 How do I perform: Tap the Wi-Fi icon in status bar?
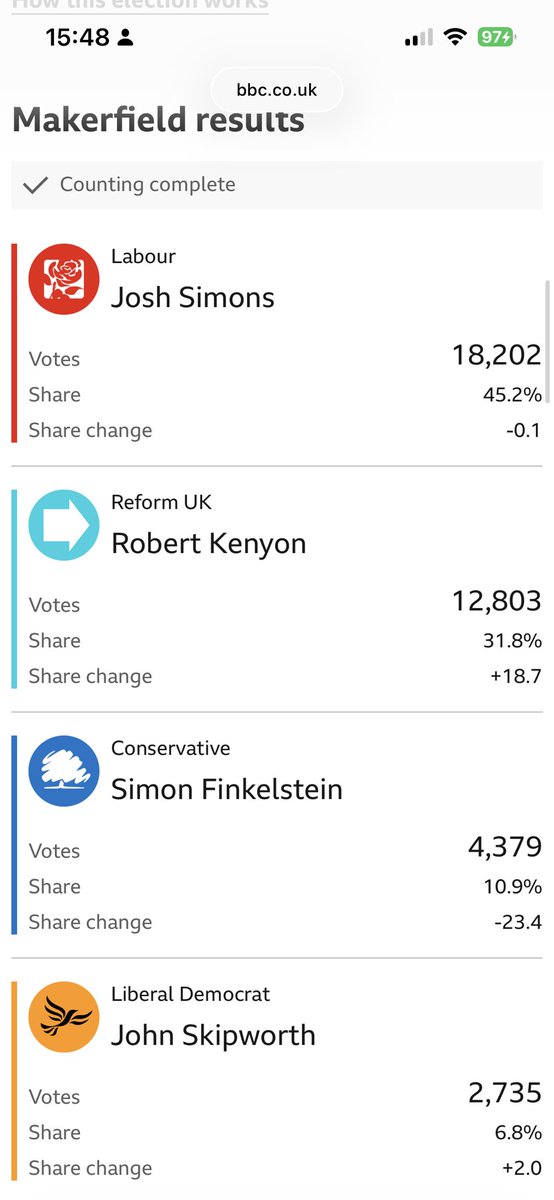click(x=455, y=38)
